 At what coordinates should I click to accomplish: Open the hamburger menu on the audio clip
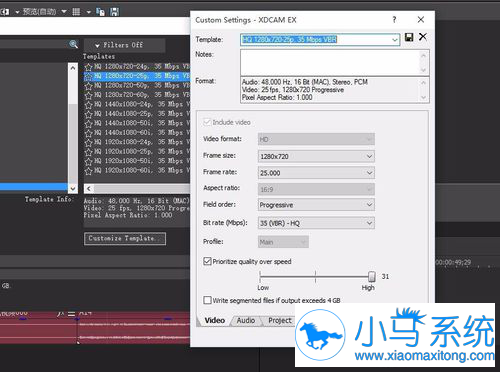72,314
